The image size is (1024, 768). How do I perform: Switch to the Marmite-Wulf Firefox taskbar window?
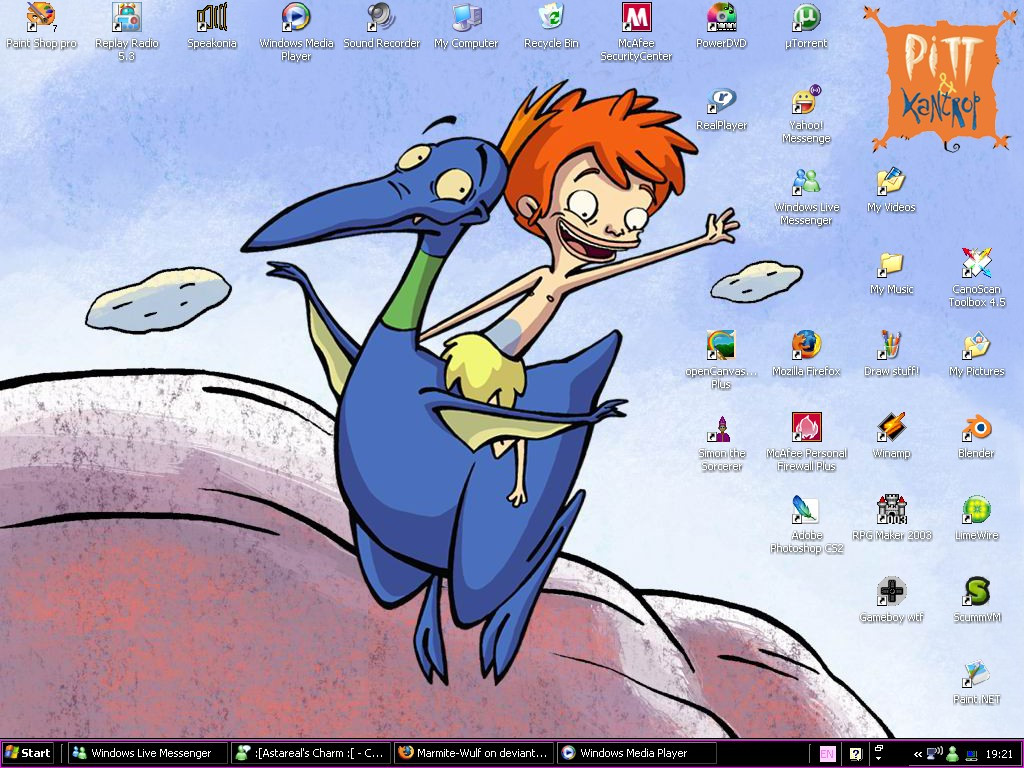pyautogui.click(x=473, y=753)
